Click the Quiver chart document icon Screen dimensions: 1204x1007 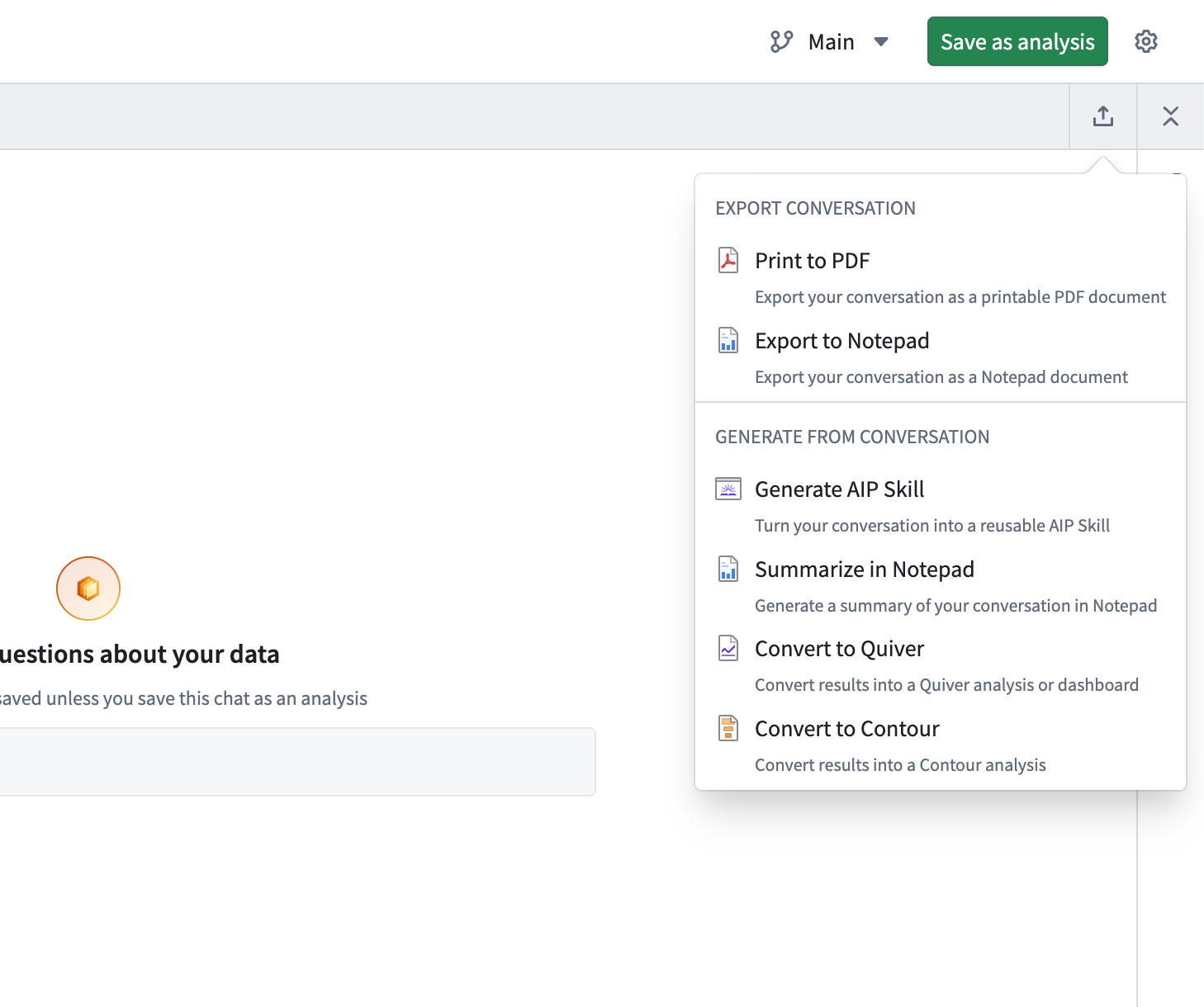(728, 648)
